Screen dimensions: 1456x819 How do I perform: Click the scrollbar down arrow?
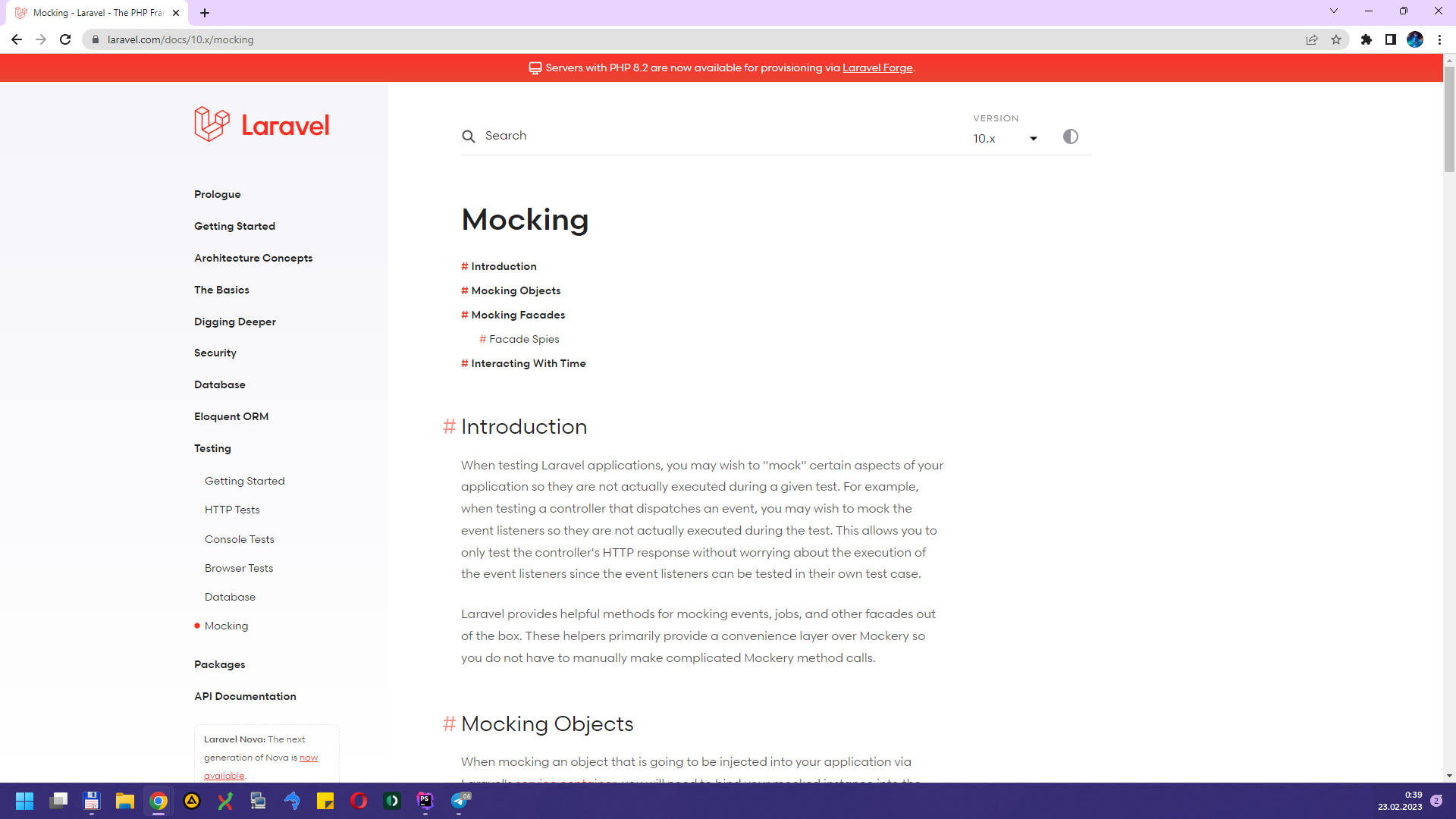[1449, 776]
